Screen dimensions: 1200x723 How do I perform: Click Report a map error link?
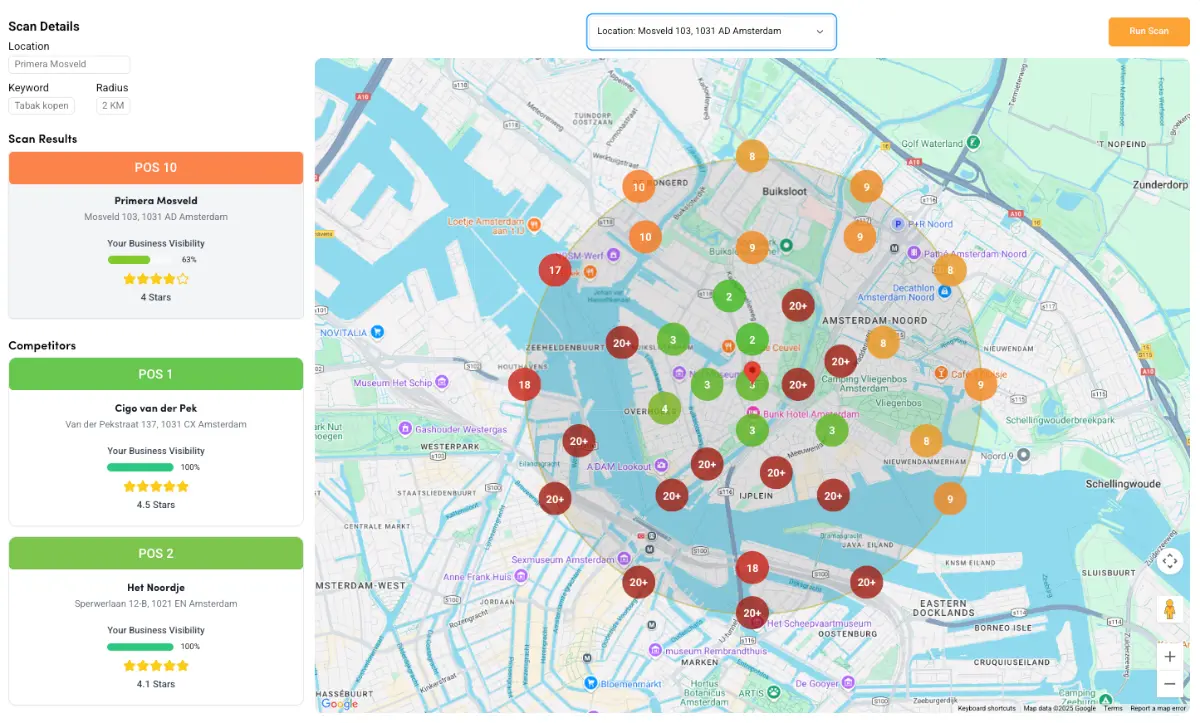pos(1158,708)
